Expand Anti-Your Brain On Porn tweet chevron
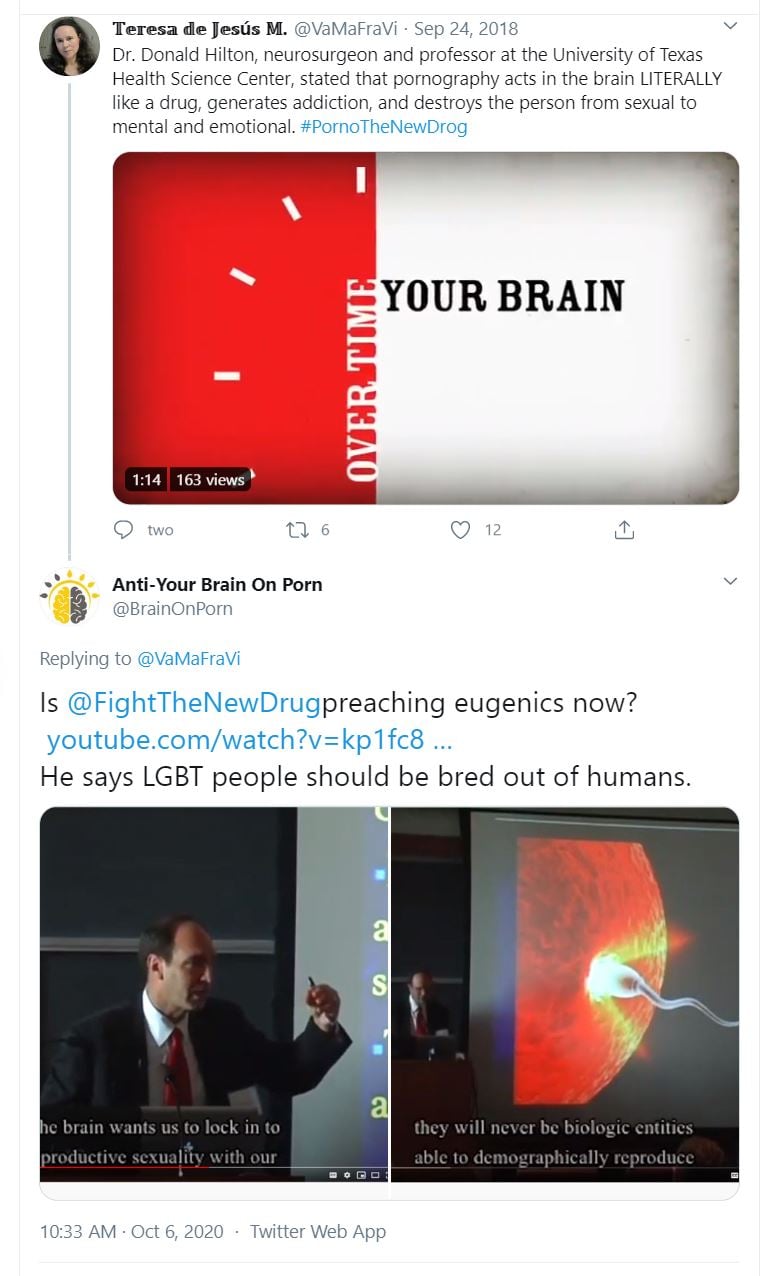 (730, 581)
